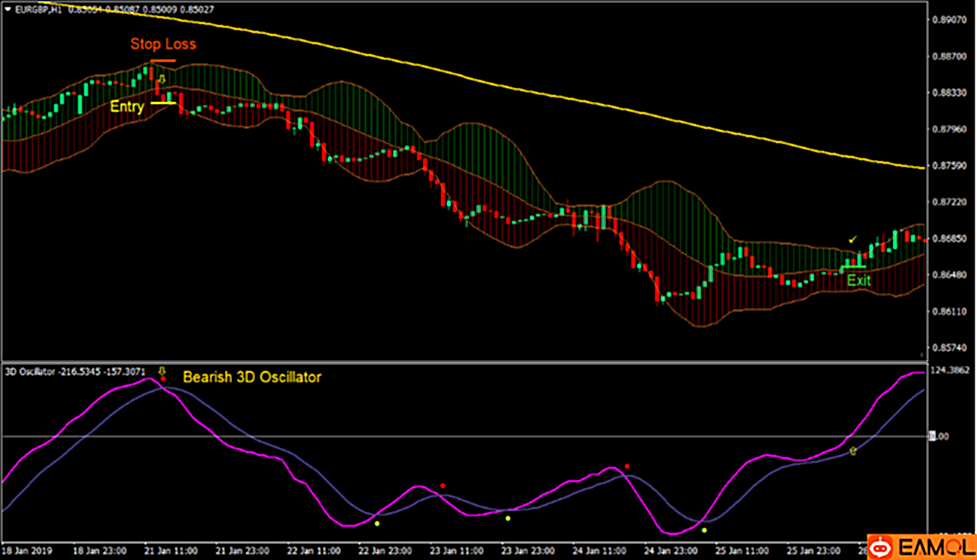Click the 24 Jan 11:00 time axis label
This screenshot has height=560, width=977.
pyautogui.click(x=599, y=551)
